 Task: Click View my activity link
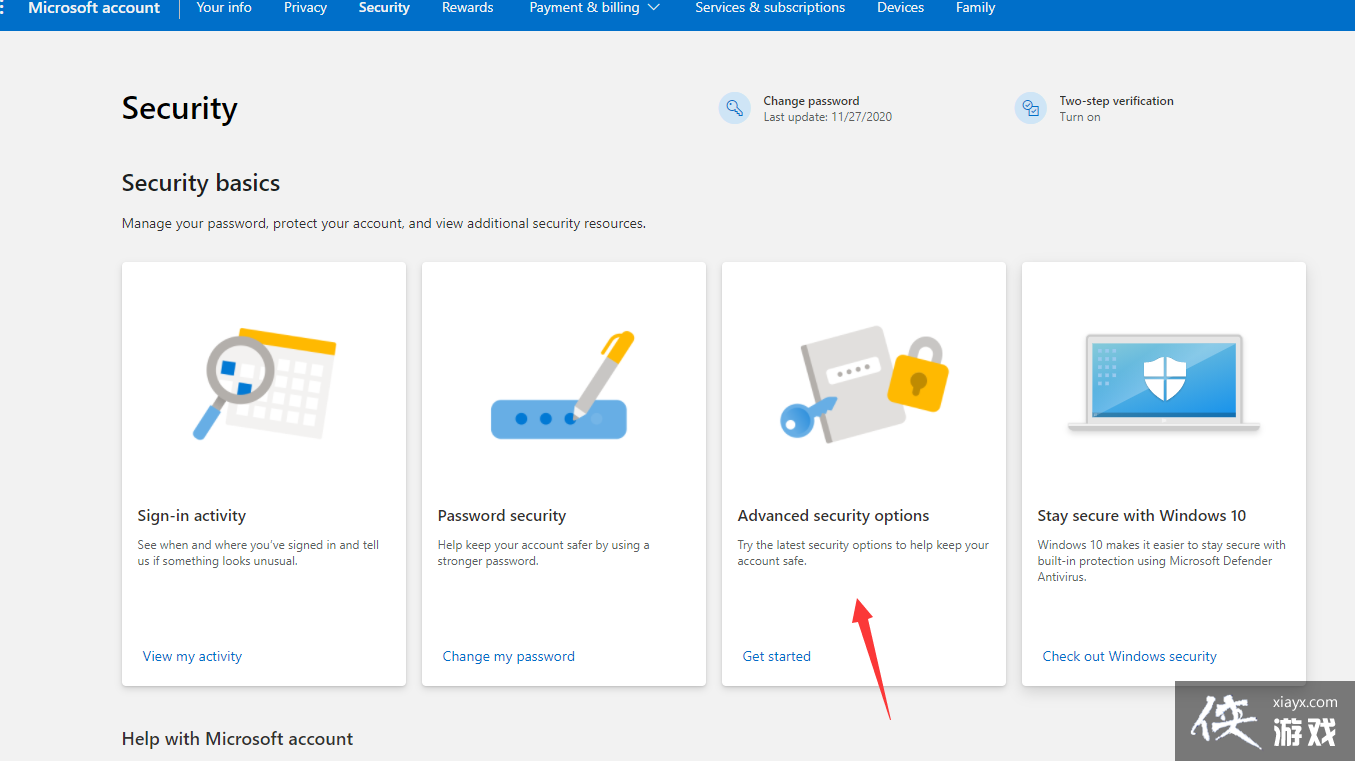point(192,656)
